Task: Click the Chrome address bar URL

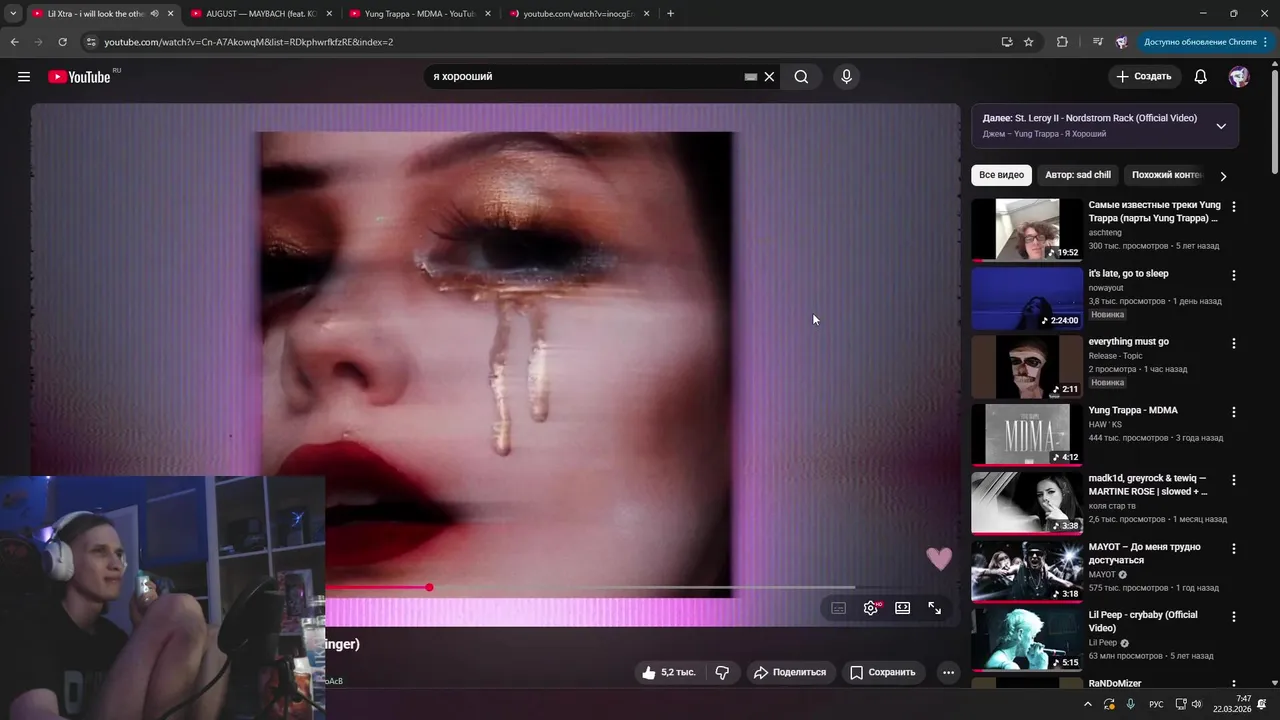Action: [x=248, y=42]
